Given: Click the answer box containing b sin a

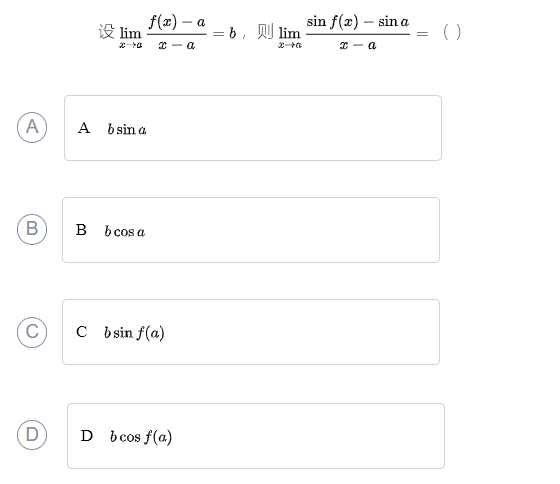Looking at the screenshot, I should (253, 128).
